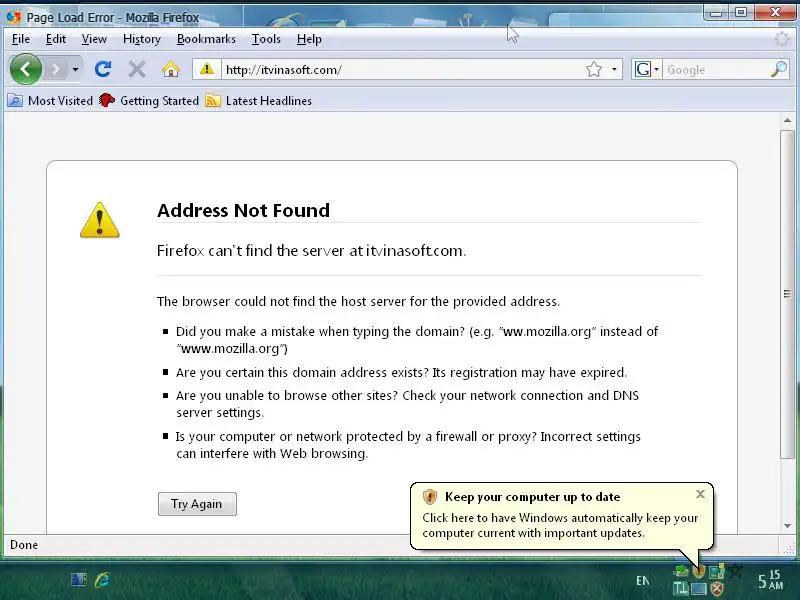The image size is (800, 600).
Task: Click inside the Google search box
Action: pyautogui.click(x=716, y=69)
